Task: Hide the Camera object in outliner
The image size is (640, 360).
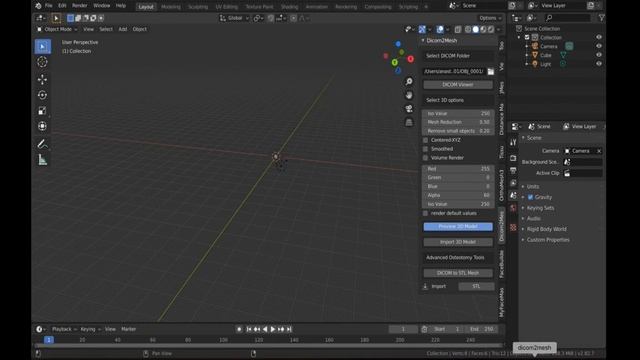Action: 599,46
